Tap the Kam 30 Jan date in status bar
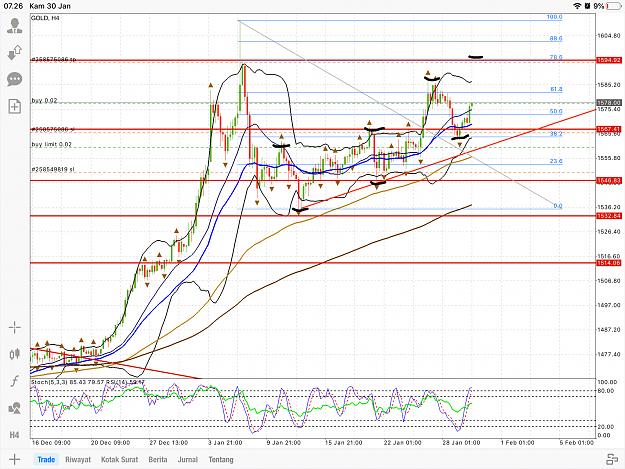The width and height of the screenshot is (625, 469). 50,6
